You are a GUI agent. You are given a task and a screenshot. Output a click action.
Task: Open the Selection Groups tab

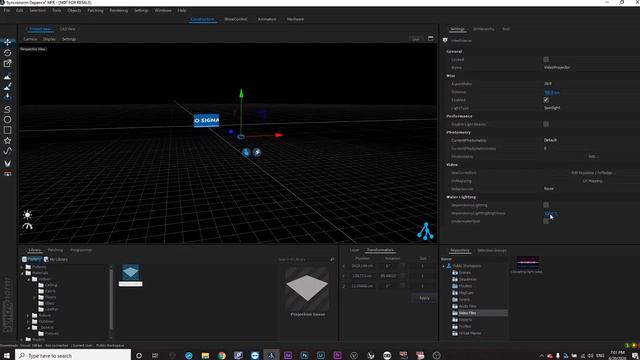point(492,250)
